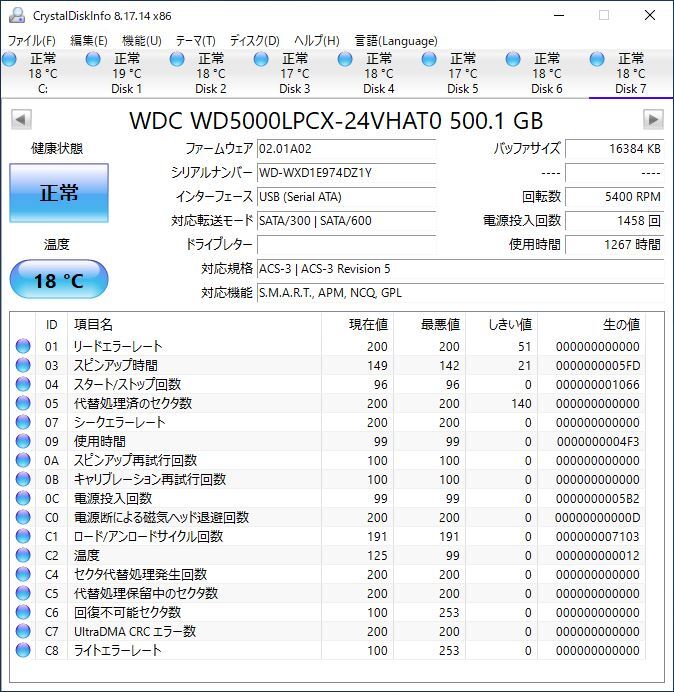Image resolution: width=674 pixels, height=692 pixels.
Task: Switch to Disk 4 tab
Action: pos(378,73)
